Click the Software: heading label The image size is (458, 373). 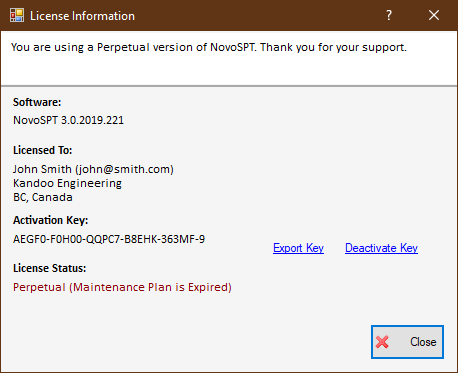tap(37, 102)
